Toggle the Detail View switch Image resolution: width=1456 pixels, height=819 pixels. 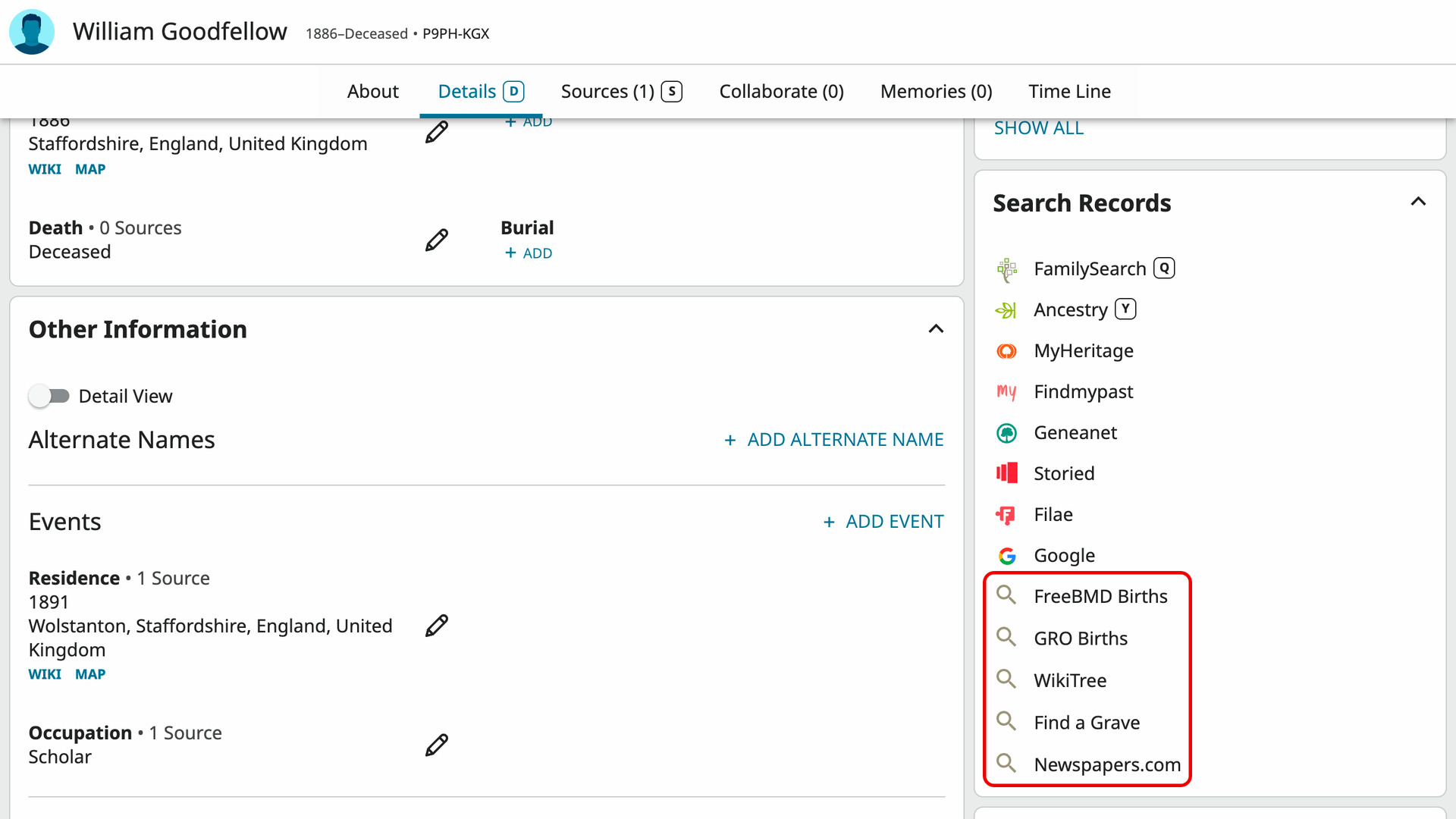pos(49,396)
